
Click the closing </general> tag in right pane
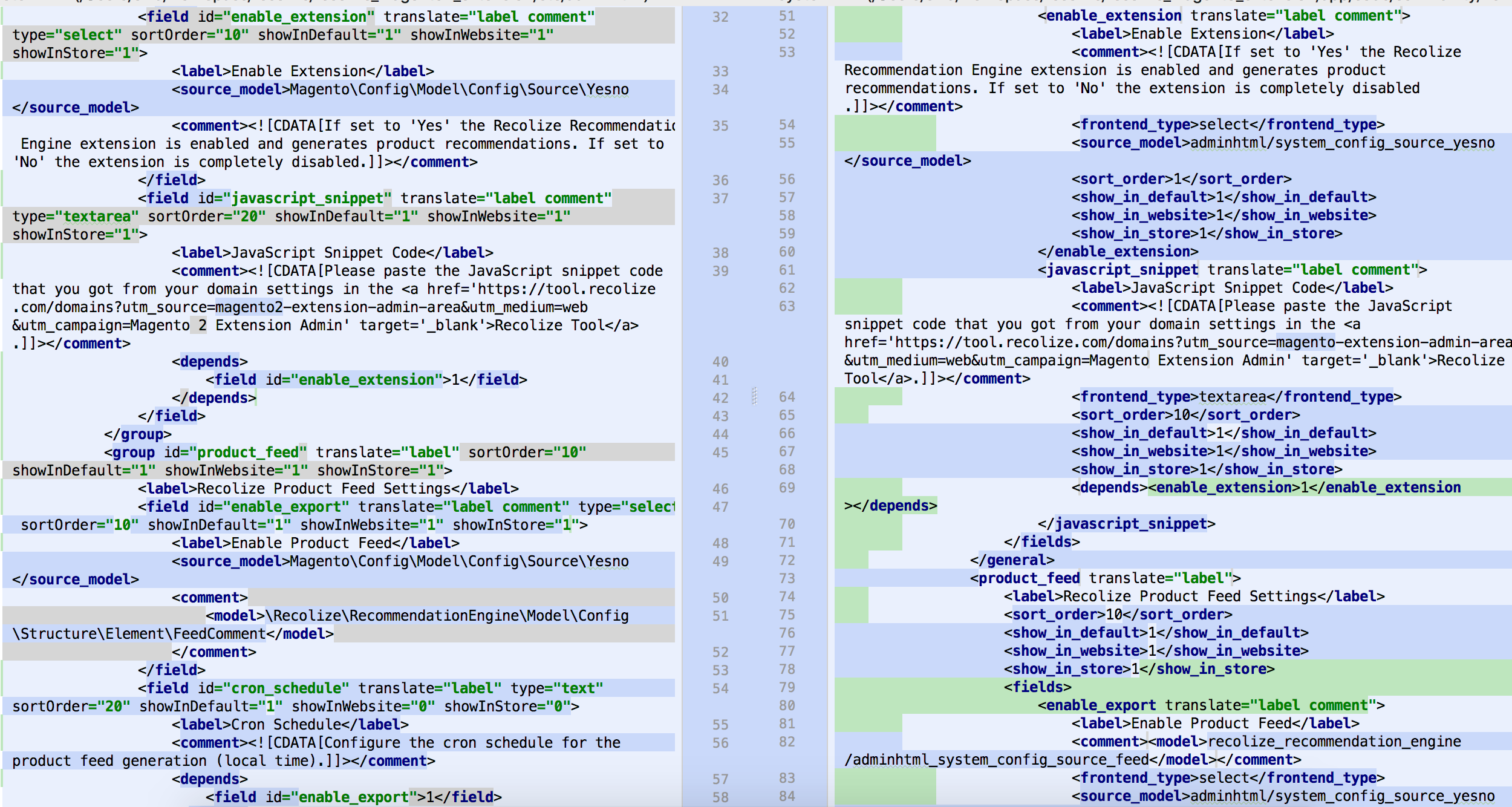(x=1012, y=560)
